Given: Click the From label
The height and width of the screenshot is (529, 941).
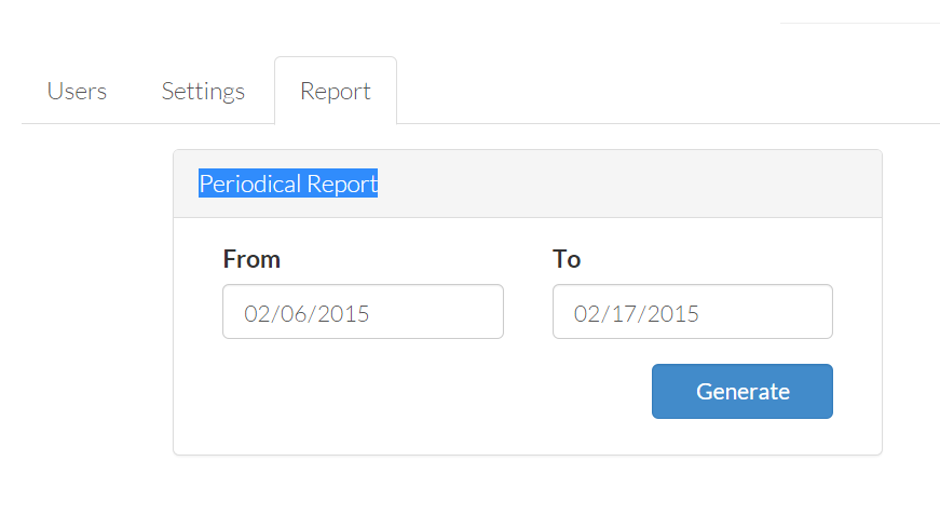Looking at the screenshot, I should (251, 259).
